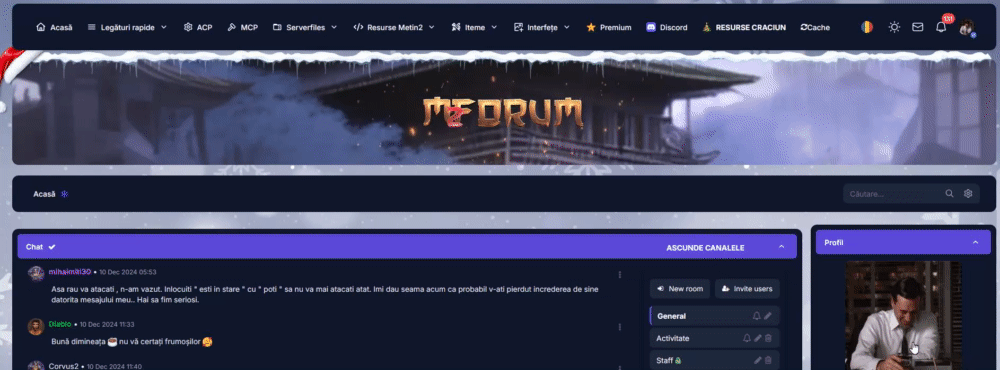The width and height of the screenshot is (1000, 370).
Task: Toggle notifications bell for Activitate channel
Action: [747, 338]
